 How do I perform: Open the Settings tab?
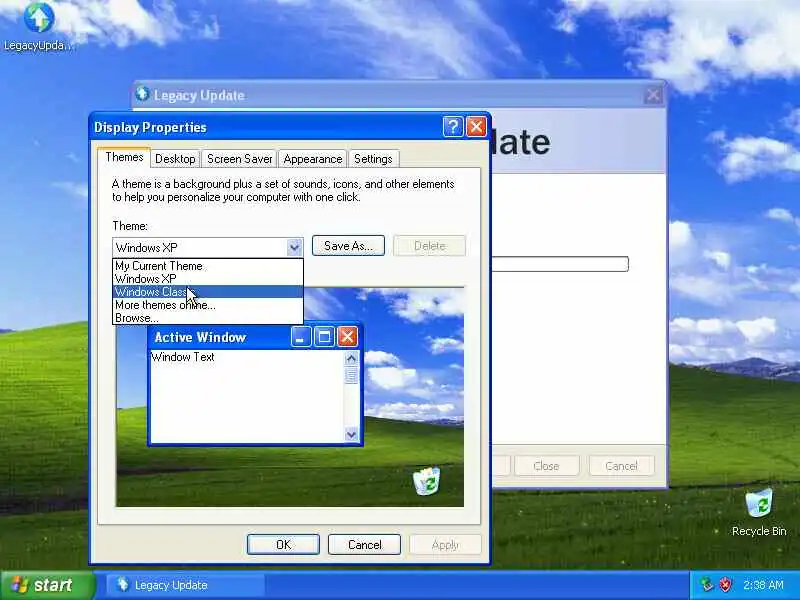(373, 159)
